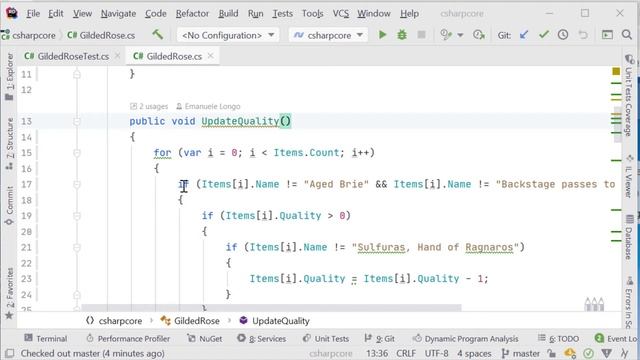640x360 pixels.
Task: Collapse the if block fold on line 17
Action: click(x=77, y=184)
